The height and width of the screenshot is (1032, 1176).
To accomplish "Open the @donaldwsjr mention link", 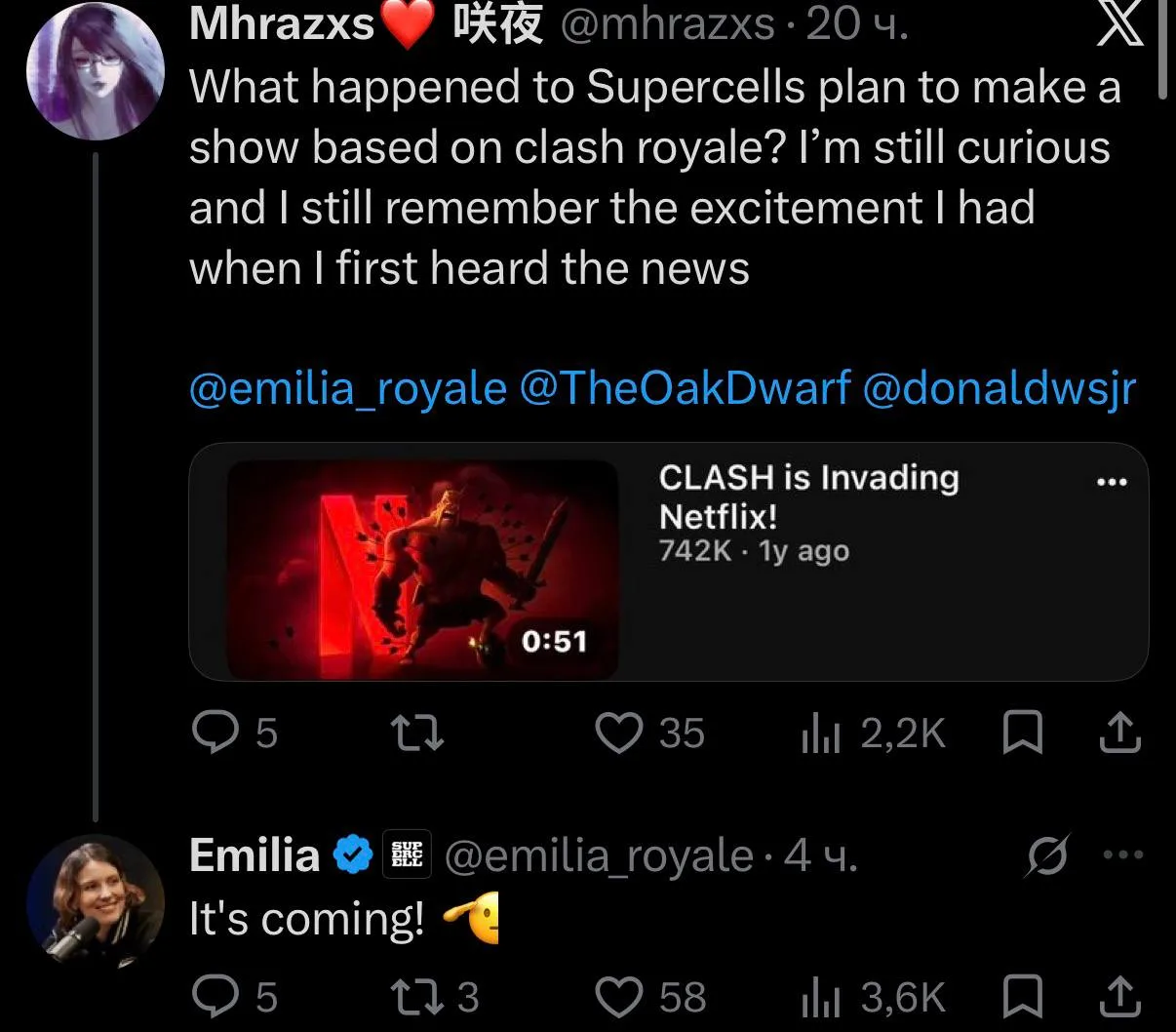I will tap(1000, 388).
